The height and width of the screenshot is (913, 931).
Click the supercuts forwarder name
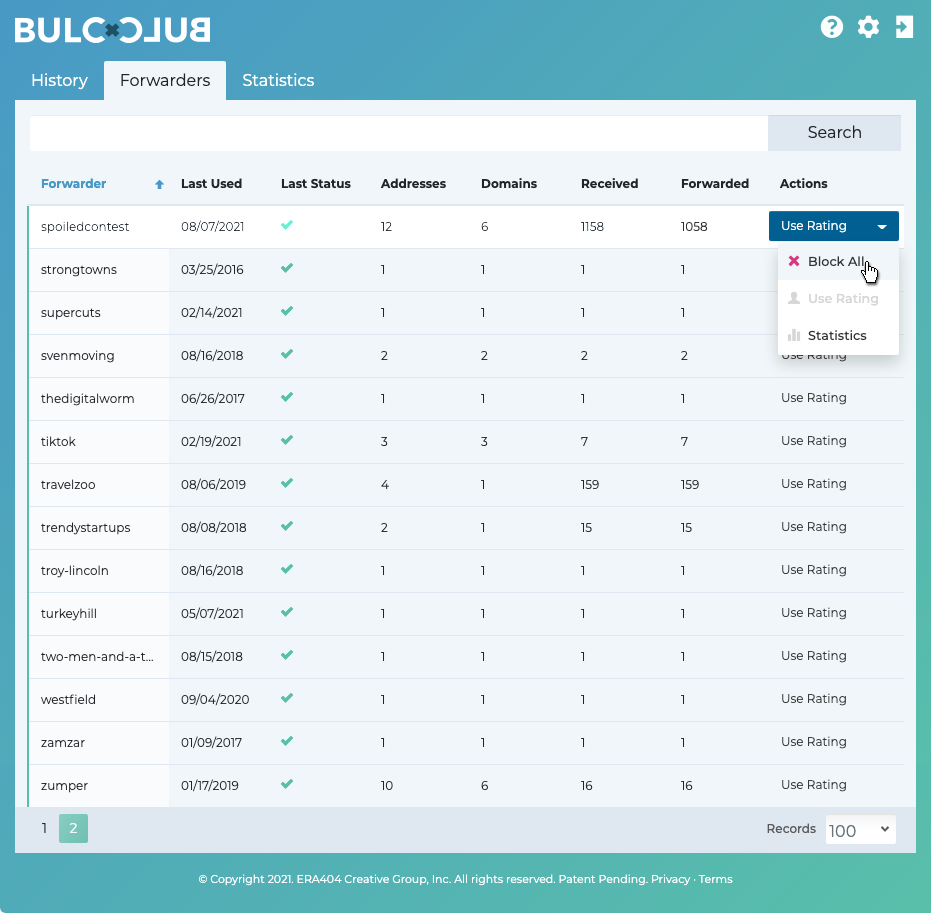pyautogui.click(x=71, y=313)
